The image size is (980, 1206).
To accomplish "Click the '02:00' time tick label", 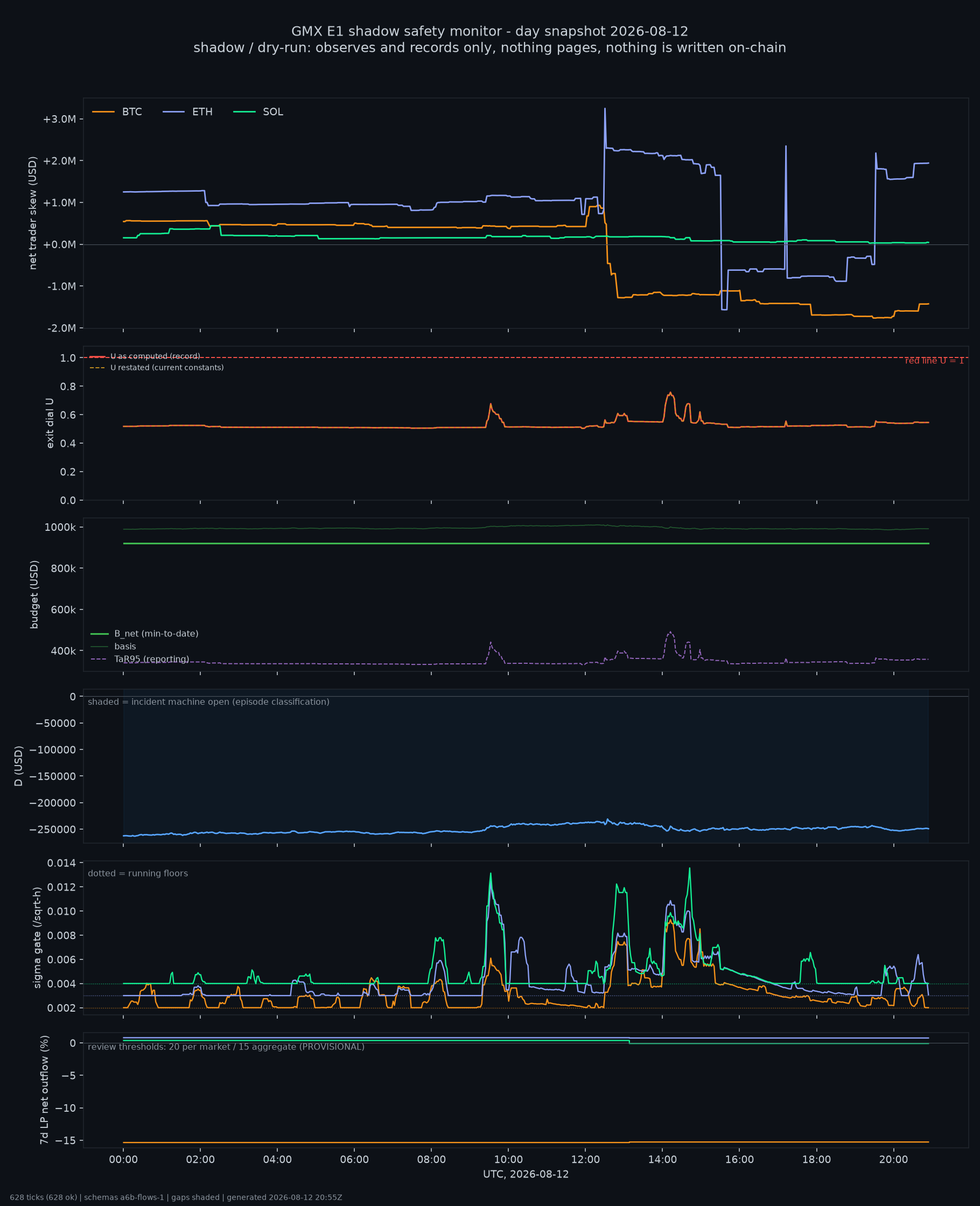I will (200, 1160).
